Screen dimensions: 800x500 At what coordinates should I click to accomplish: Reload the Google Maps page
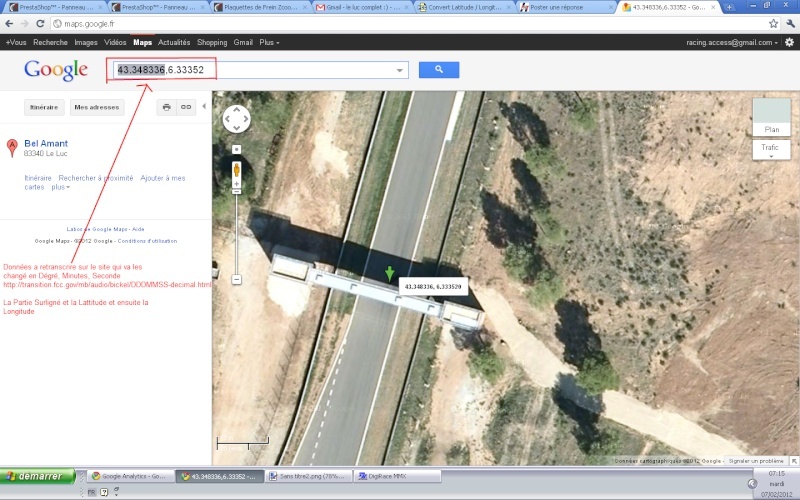[x=40, y=24]
